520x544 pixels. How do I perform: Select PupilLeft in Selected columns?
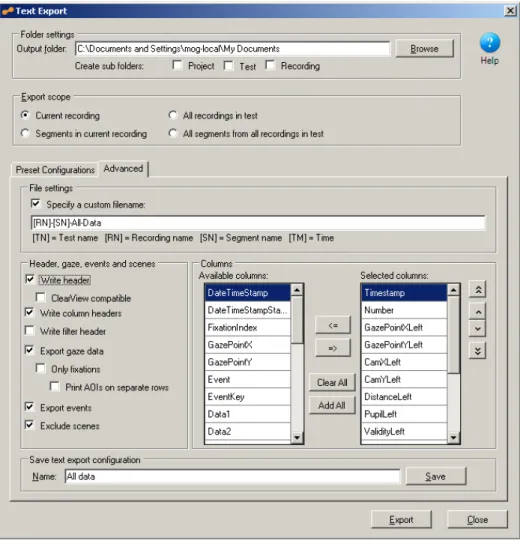(404, 414)
